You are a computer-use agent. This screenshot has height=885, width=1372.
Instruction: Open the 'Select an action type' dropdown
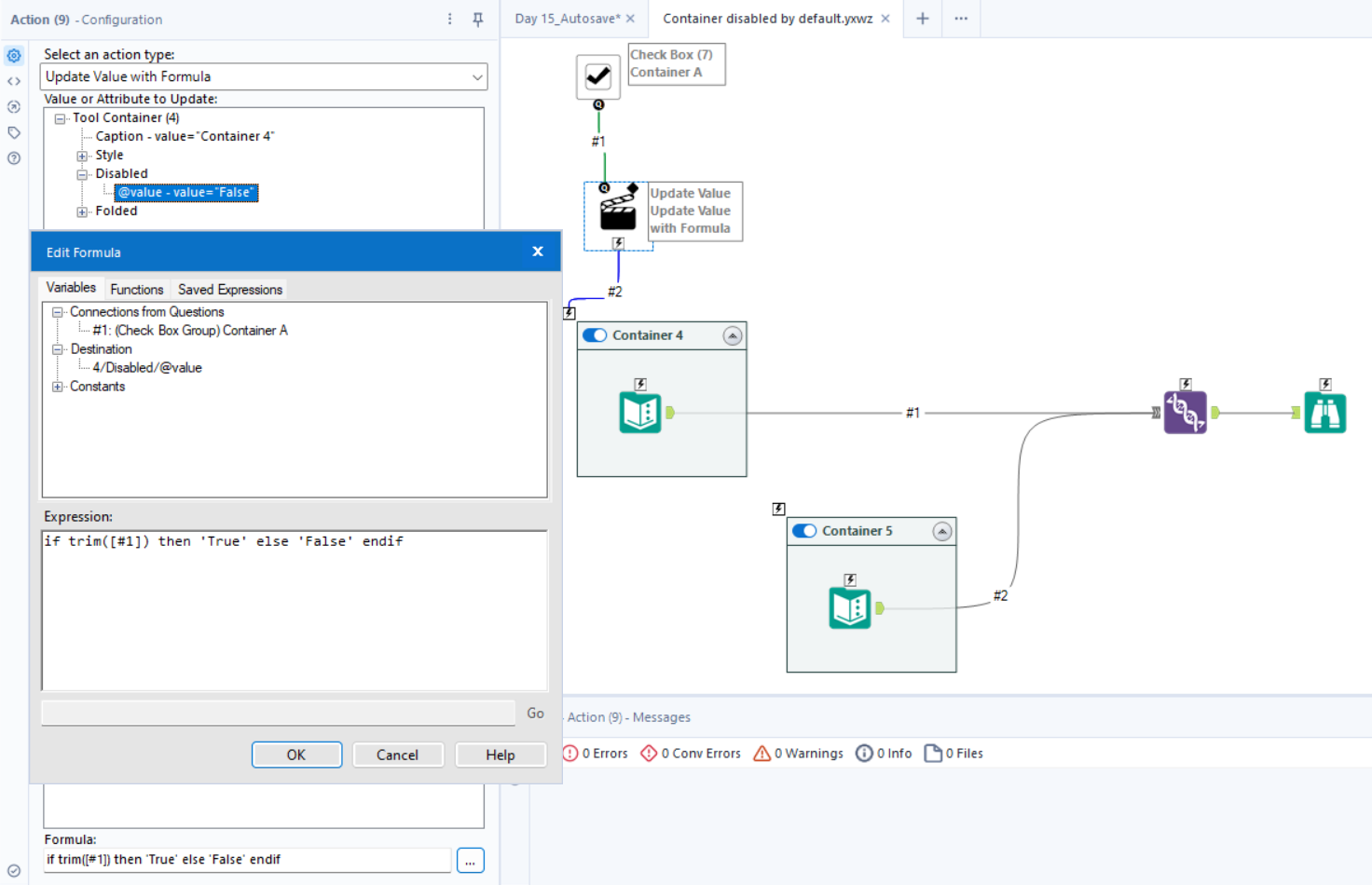coord(477,76)
